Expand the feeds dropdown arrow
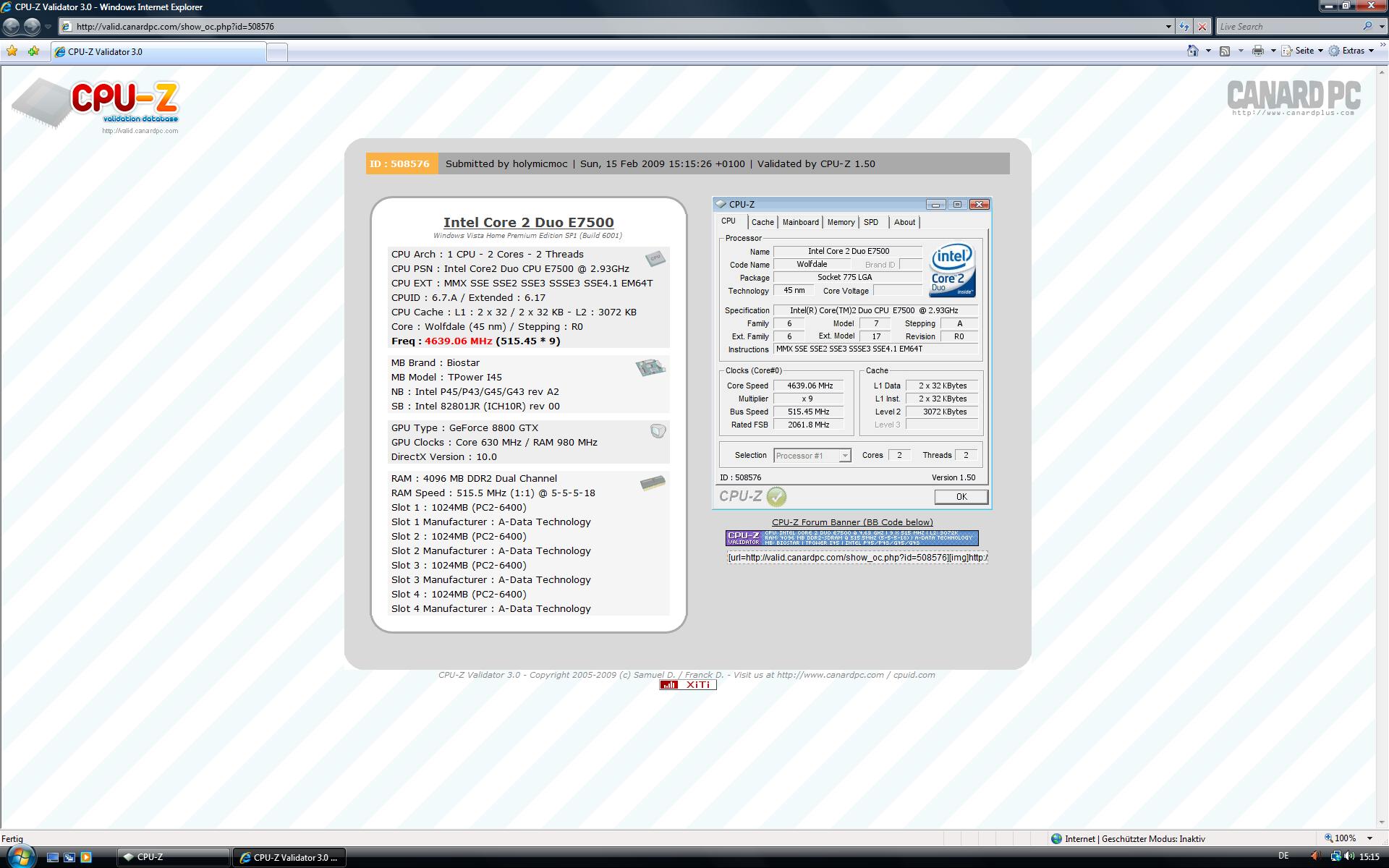 click(1241, 51)
